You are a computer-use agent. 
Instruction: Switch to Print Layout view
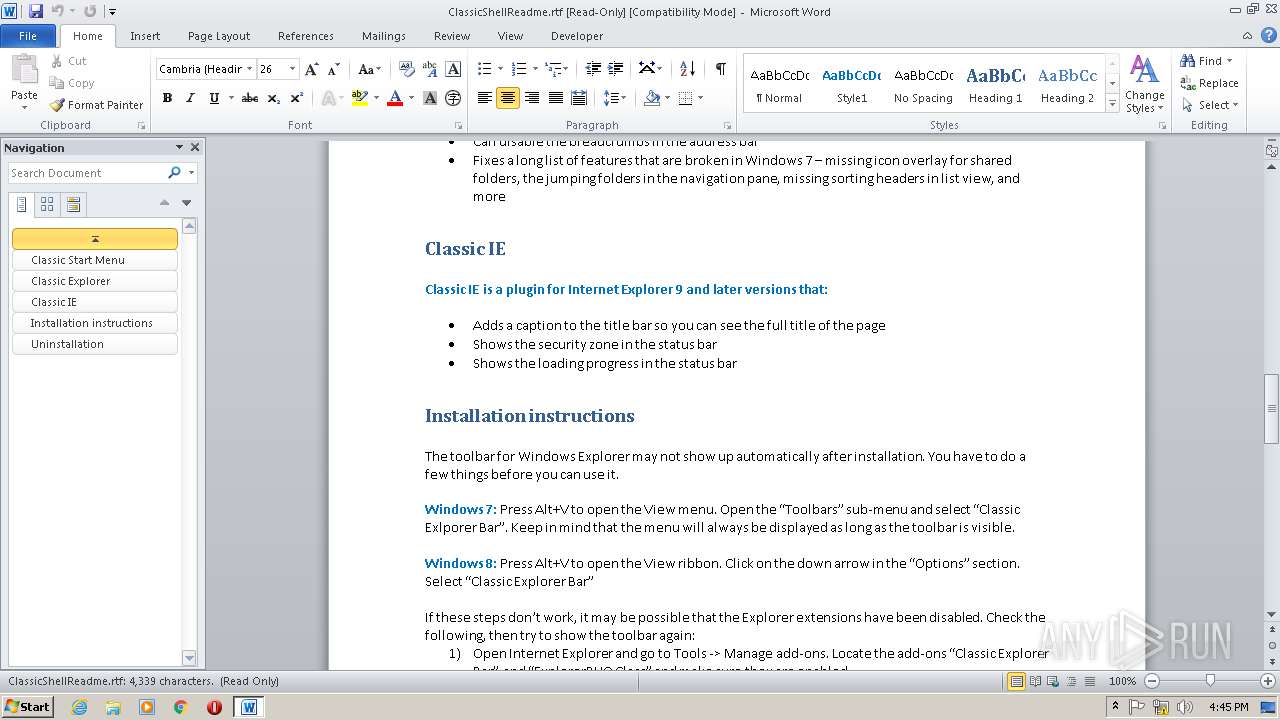click(x=1016, y=681)
